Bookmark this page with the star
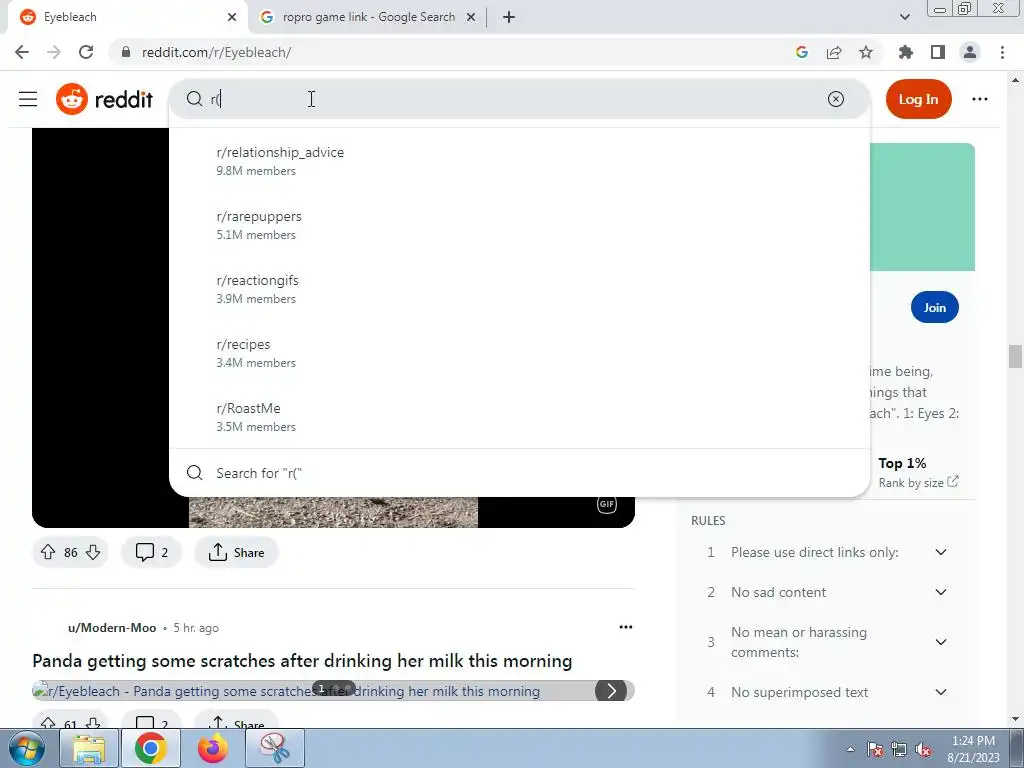This screenshot has width=1024, height=768. pos(866,52)
